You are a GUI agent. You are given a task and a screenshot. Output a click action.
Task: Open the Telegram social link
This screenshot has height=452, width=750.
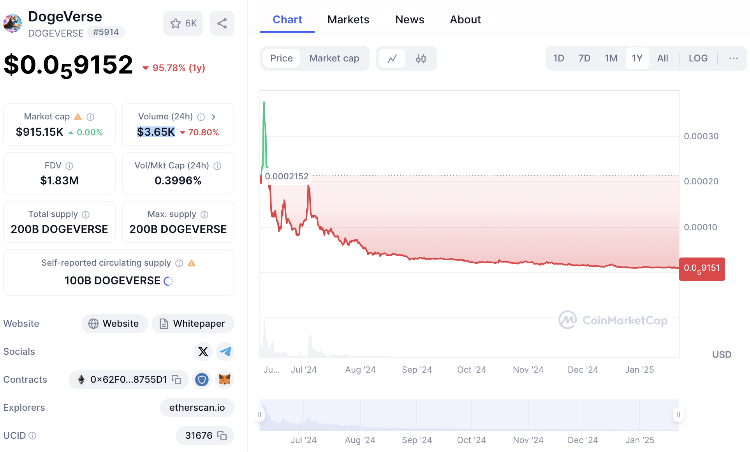coord(225,352)
